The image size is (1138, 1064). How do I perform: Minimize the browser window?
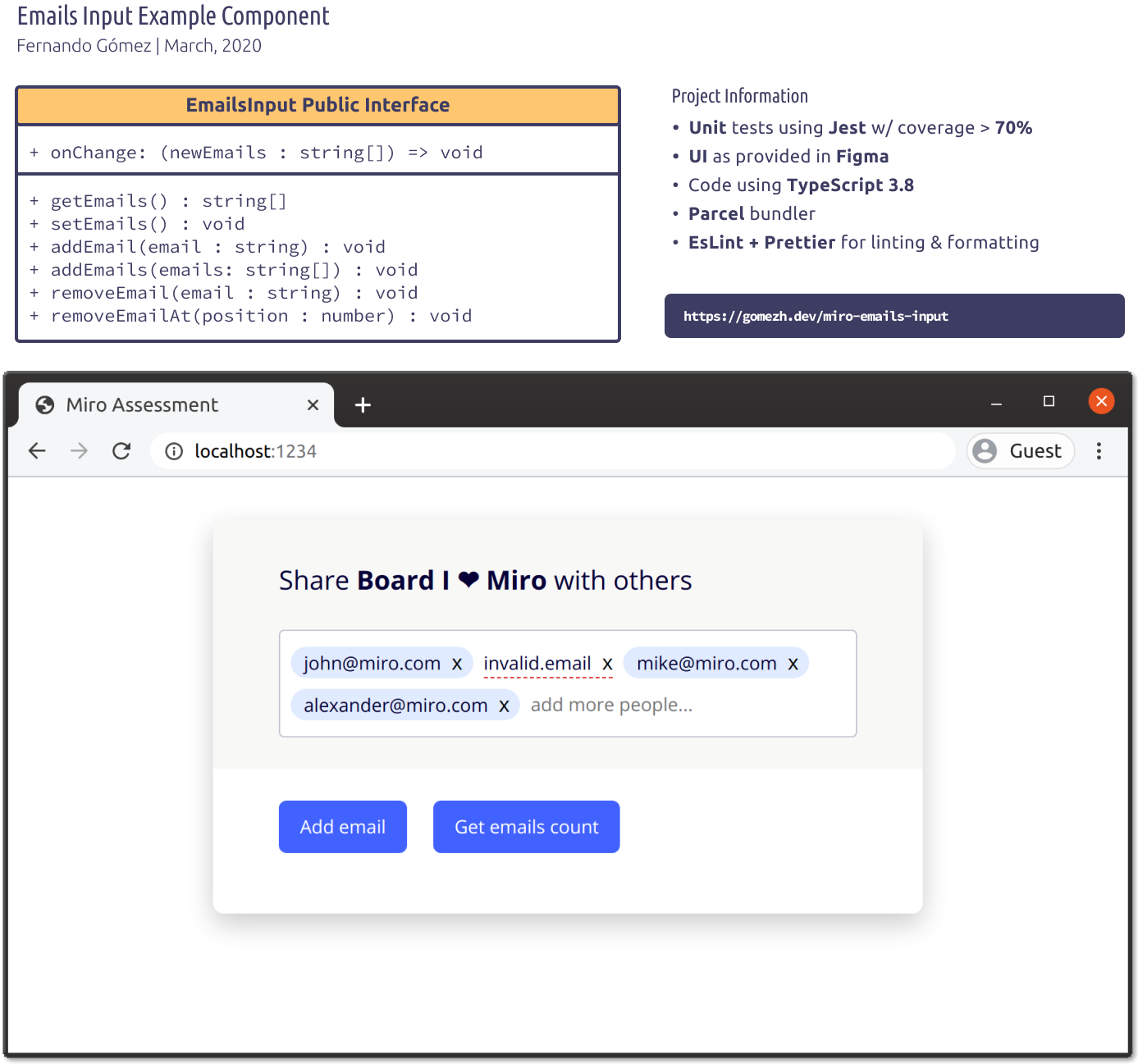pyautogui.click(x=996, y=402)
